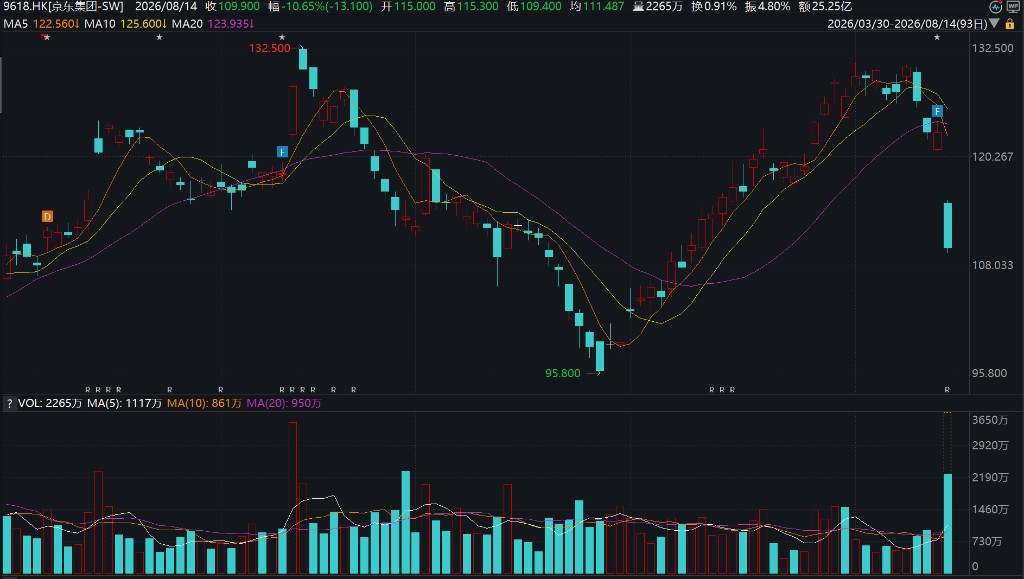Viewport: 1024px width, 579px height.
Task: Click the 132.500 high price annotation
Action: [x=269, y=48]
